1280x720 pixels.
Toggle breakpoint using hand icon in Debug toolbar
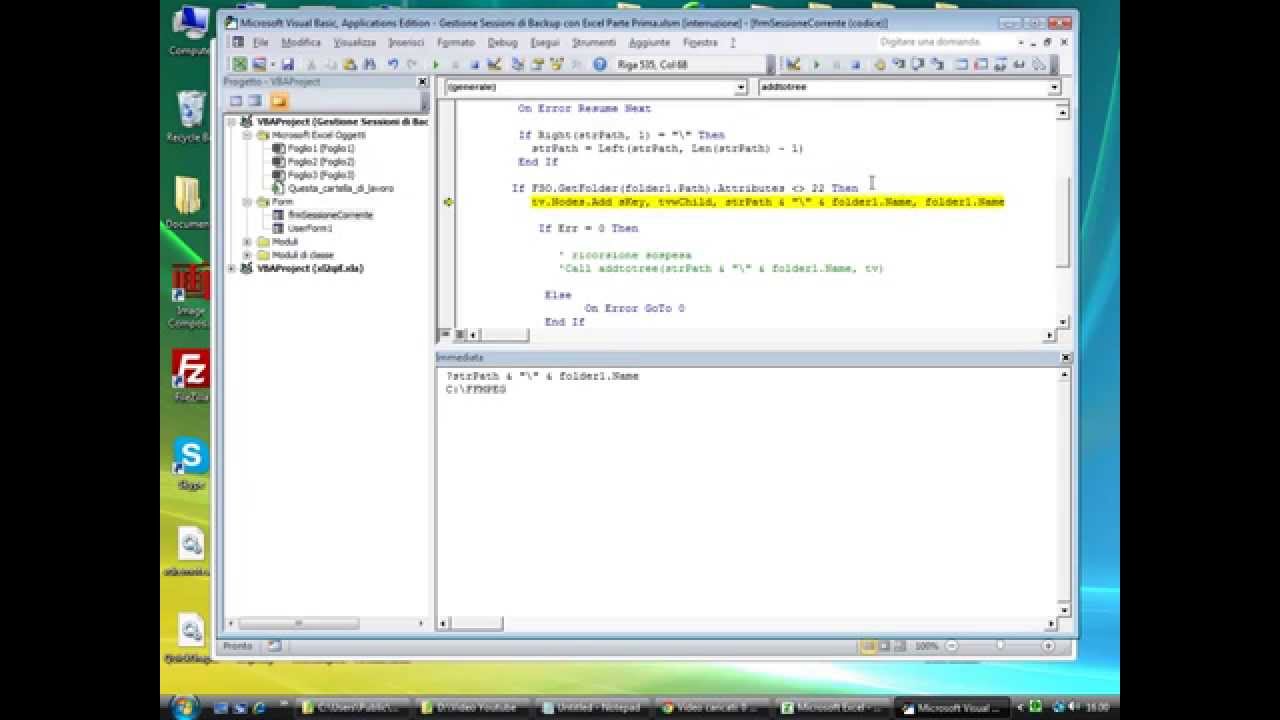click(x=880, y=64)
